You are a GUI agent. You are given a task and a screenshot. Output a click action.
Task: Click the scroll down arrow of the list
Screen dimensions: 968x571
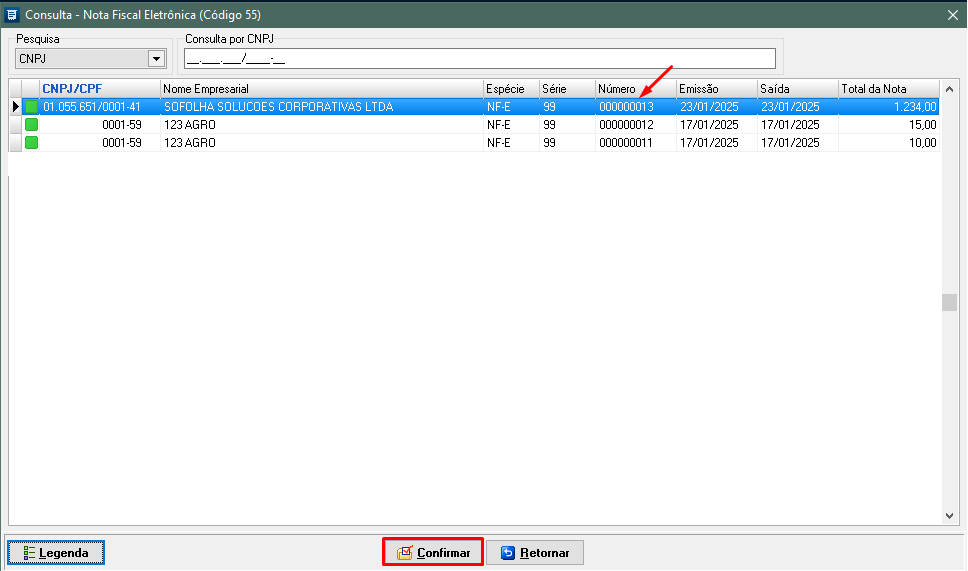pyautogui.click(x=950, y=516)
